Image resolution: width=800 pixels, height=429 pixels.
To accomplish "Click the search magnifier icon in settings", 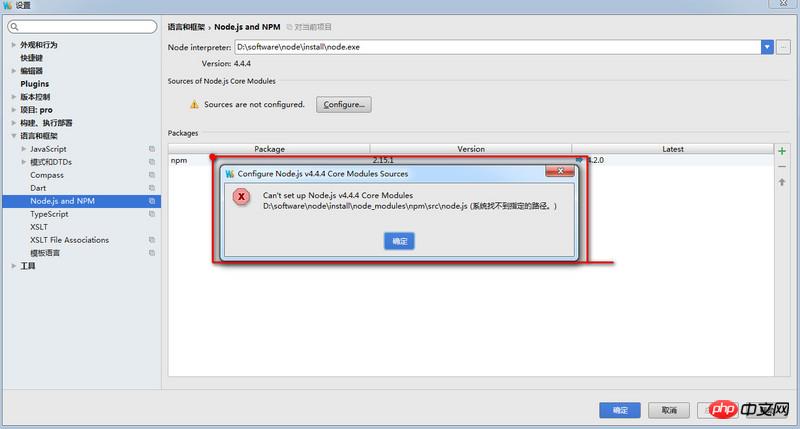I will point(14,27).
